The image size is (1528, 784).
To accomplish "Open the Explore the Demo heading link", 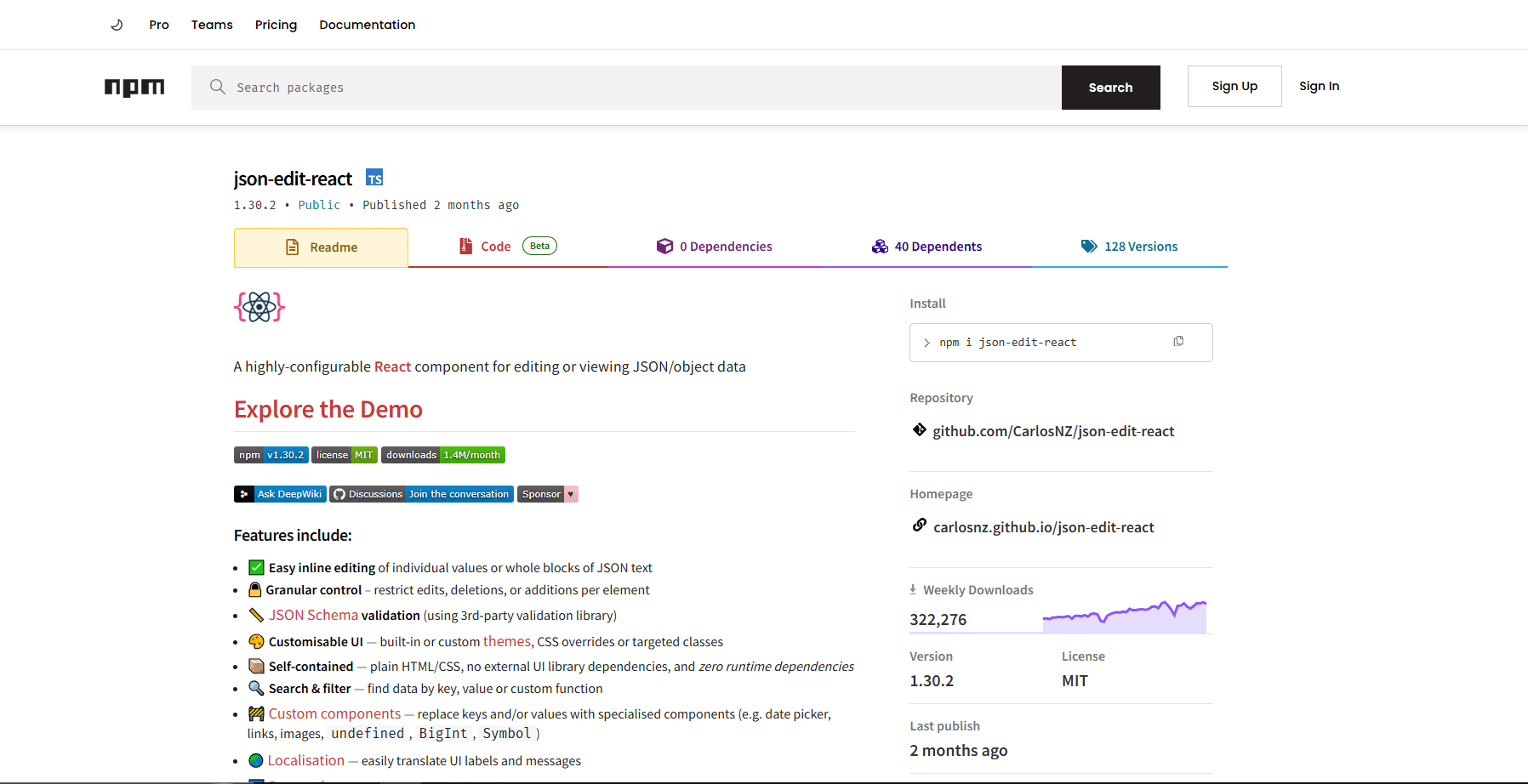I will 328,409.
